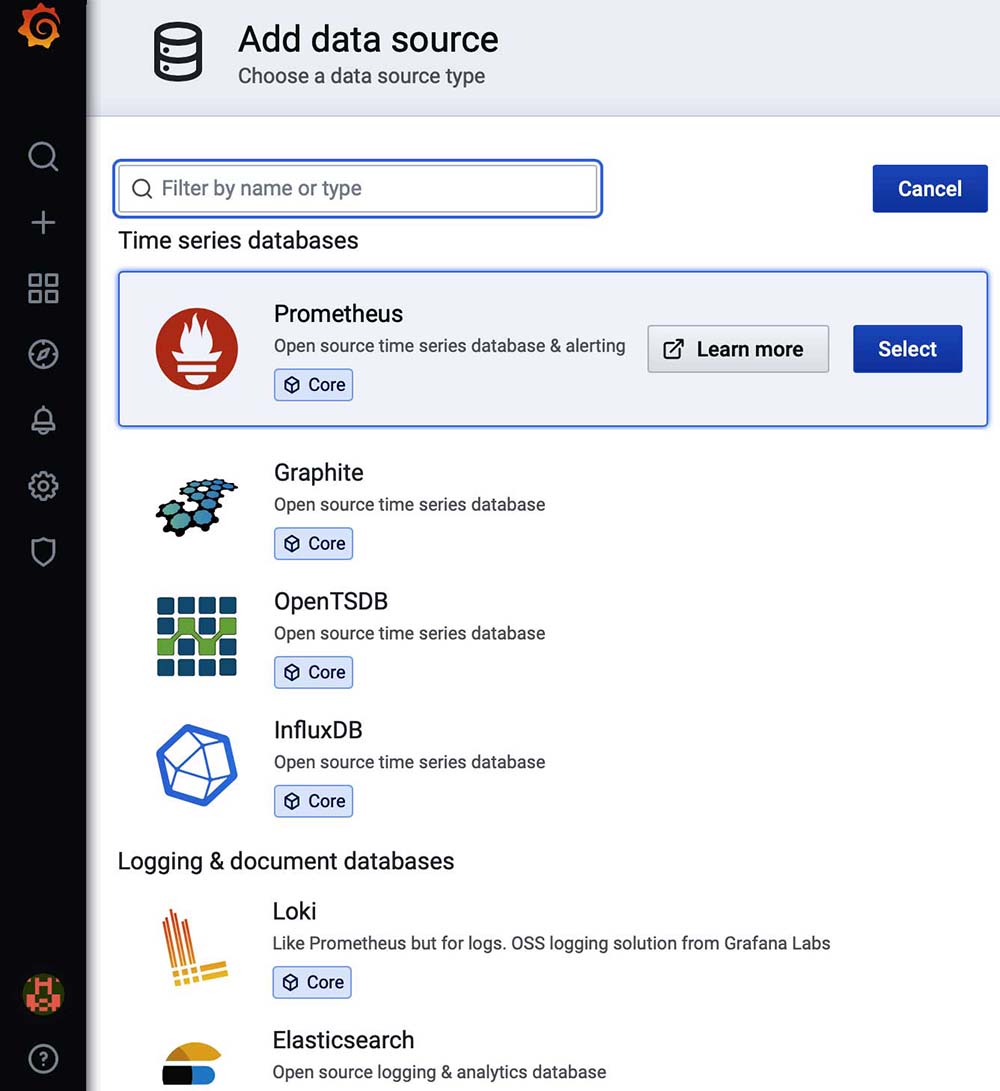Open the Dashboards grid icon
Image resolution: width=1000 pixels, height=1091 pixels.
(x=43, y=288)
